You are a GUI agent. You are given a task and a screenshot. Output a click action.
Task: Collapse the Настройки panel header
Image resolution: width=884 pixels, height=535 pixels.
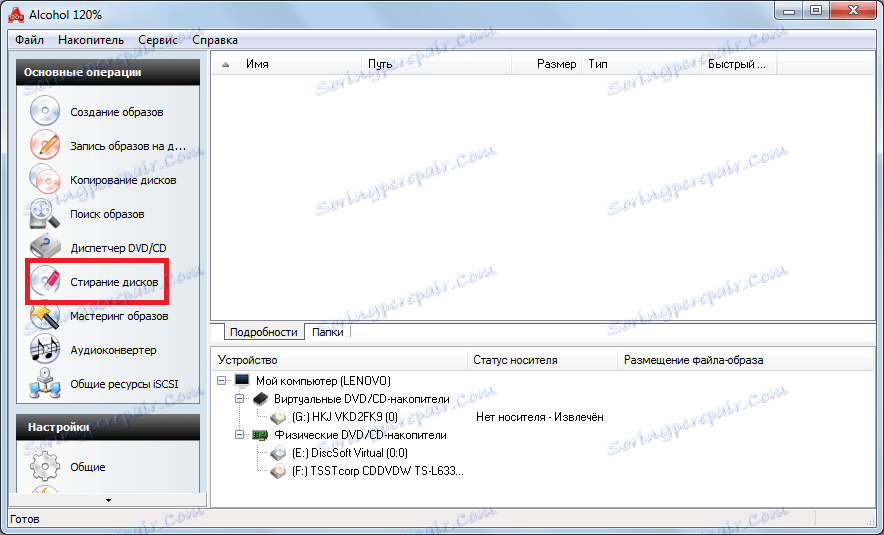[x=108, y=427]
